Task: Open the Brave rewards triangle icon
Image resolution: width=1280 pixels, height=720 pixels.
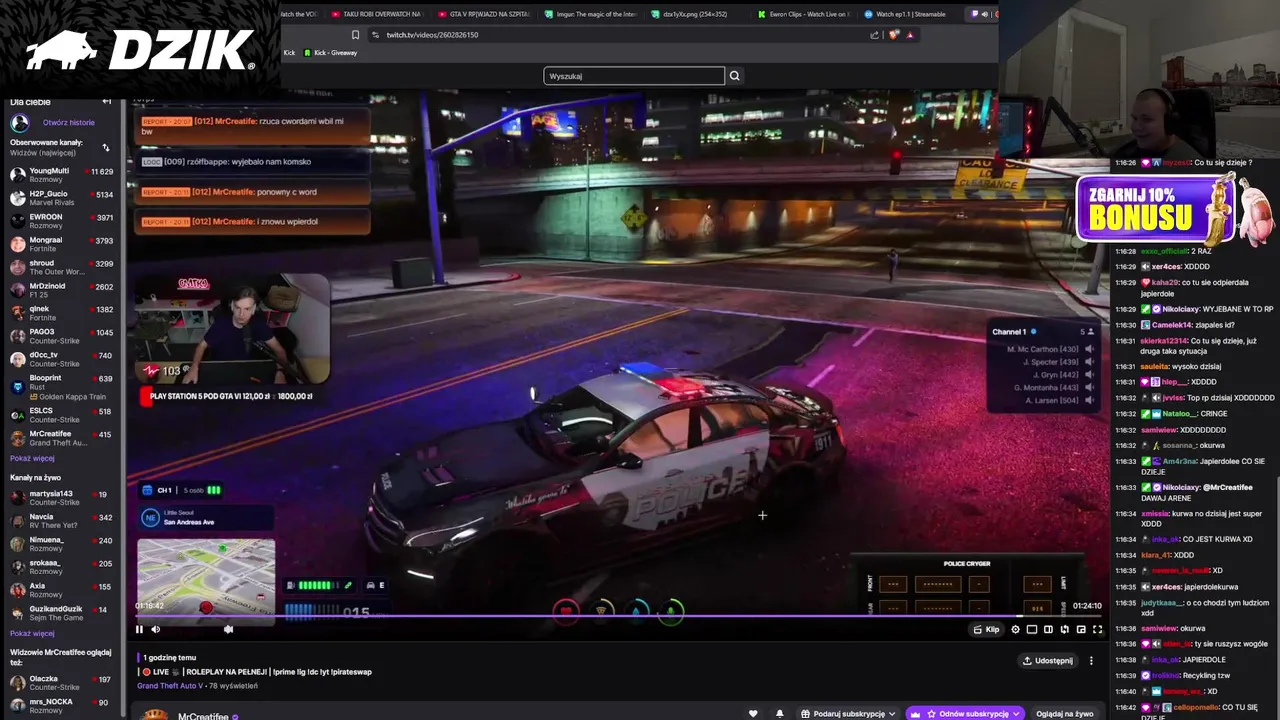Action: (910, 35)
